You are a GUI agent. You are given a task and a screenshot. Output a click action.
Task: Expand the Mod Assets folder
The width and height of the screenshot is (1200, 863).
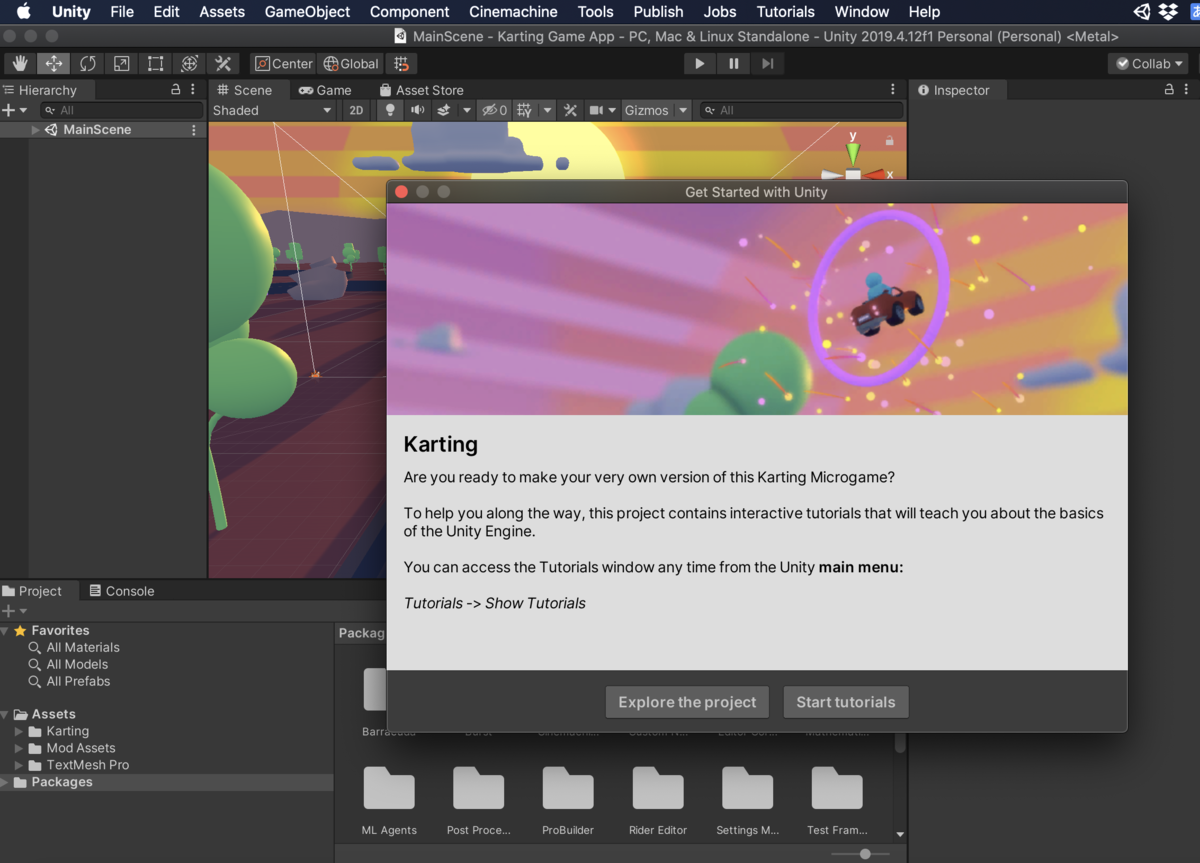[x=19, y=748]
